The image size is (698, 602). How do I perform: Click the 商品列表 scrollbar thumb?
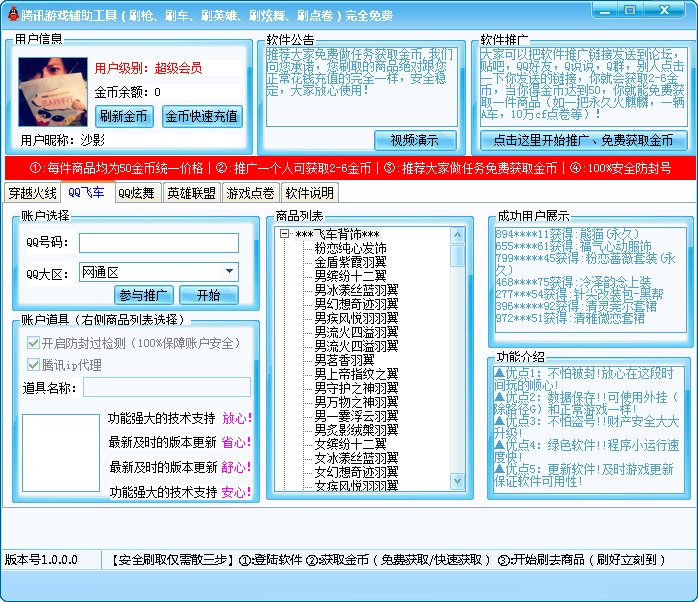[457, 256]
